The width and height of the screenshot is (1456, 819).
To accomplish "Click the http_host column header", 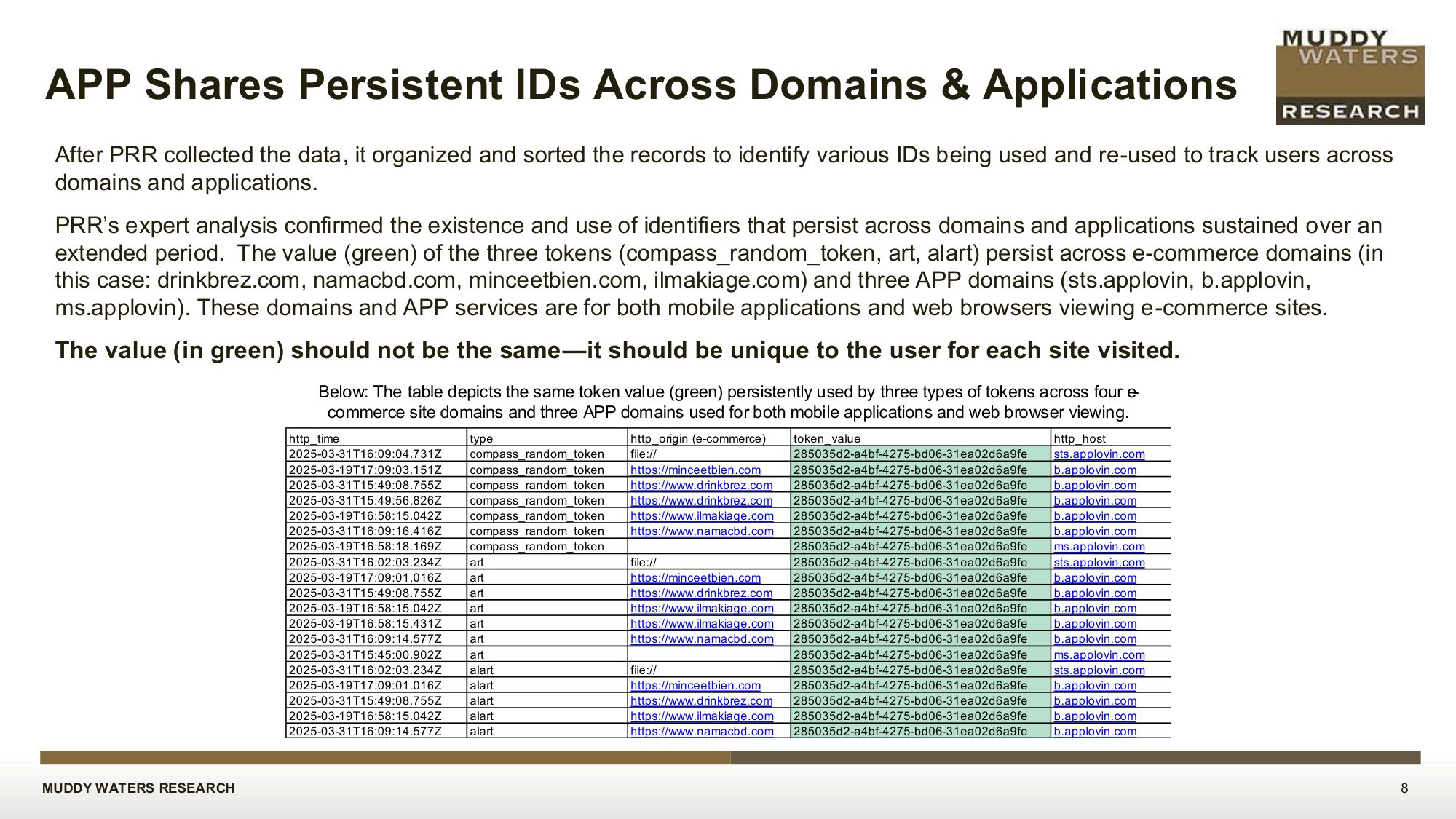I will [1079, 438].
